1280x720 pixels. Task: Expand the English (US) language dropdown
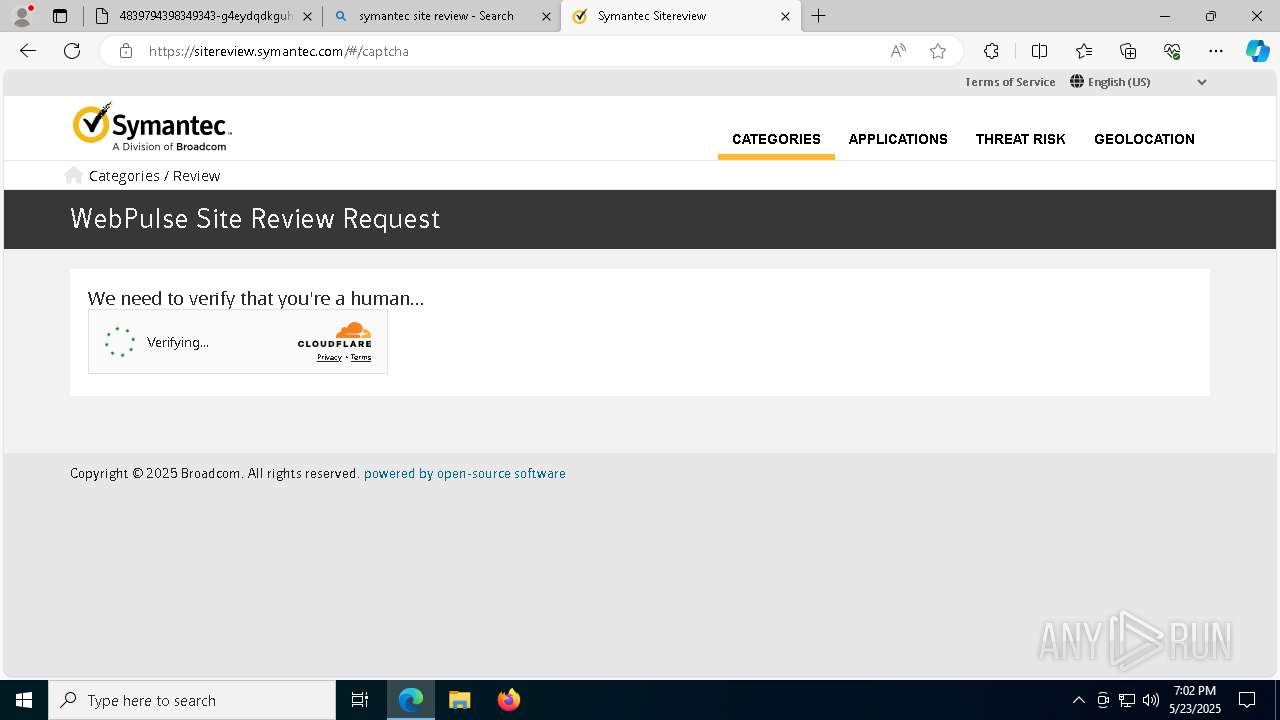point(1139,82)
